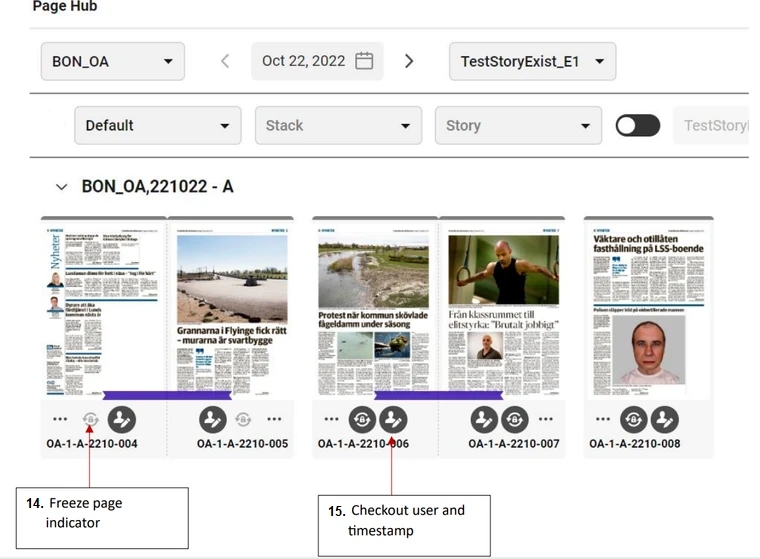
Task: Click freeze icon on page OA-1-A-2210-006
Action: pos(363,420)
